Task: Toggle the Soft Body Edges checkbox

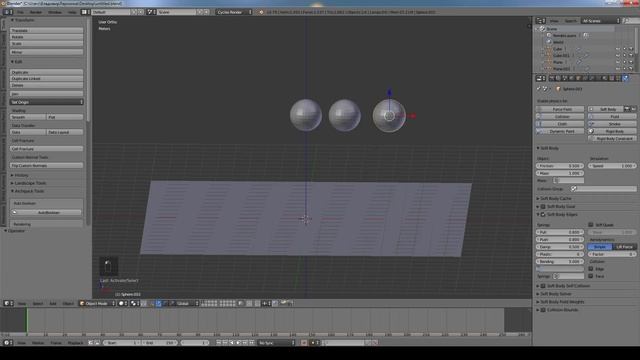Action: point(543,214)
